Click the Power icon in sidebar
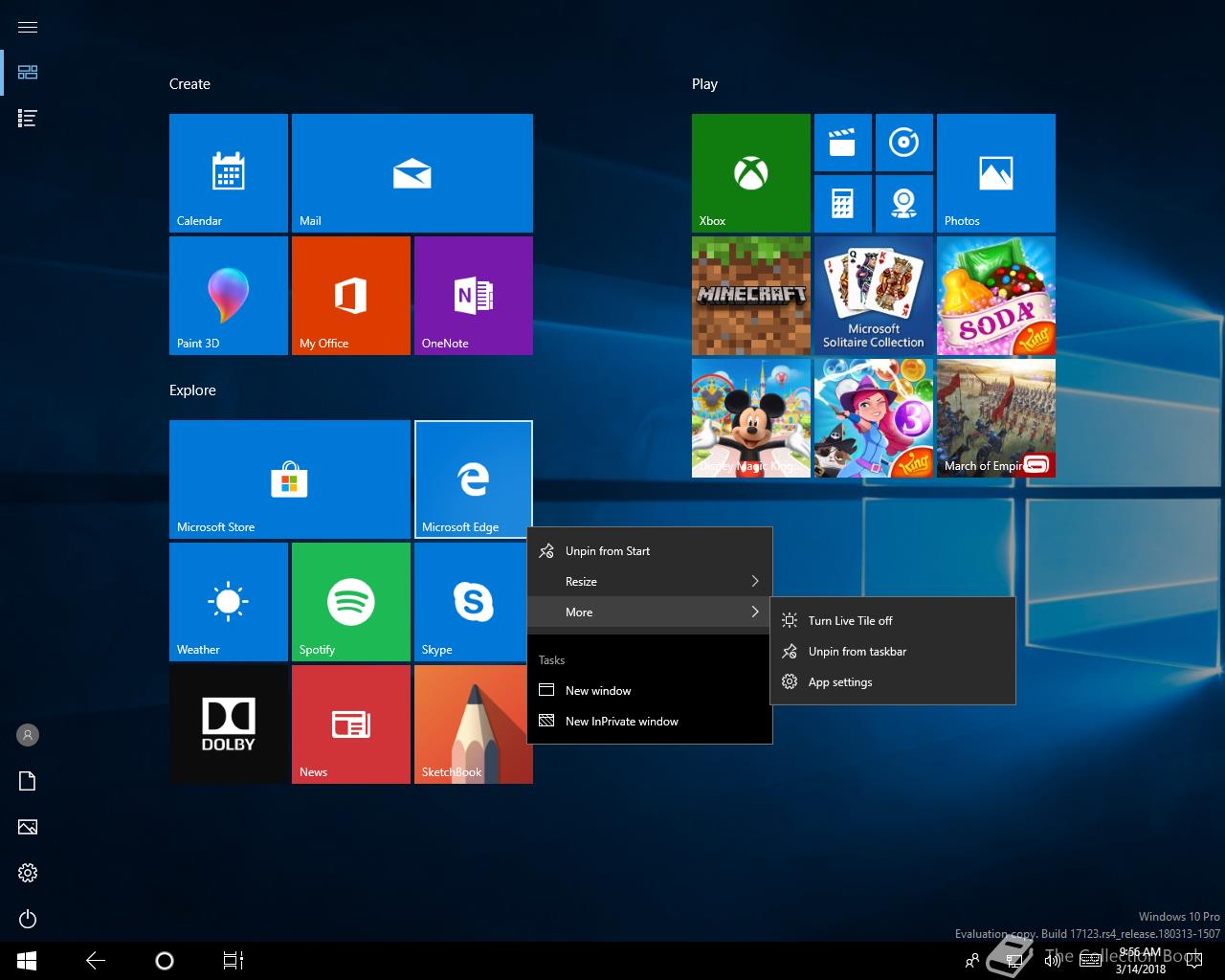 [28, 919]
